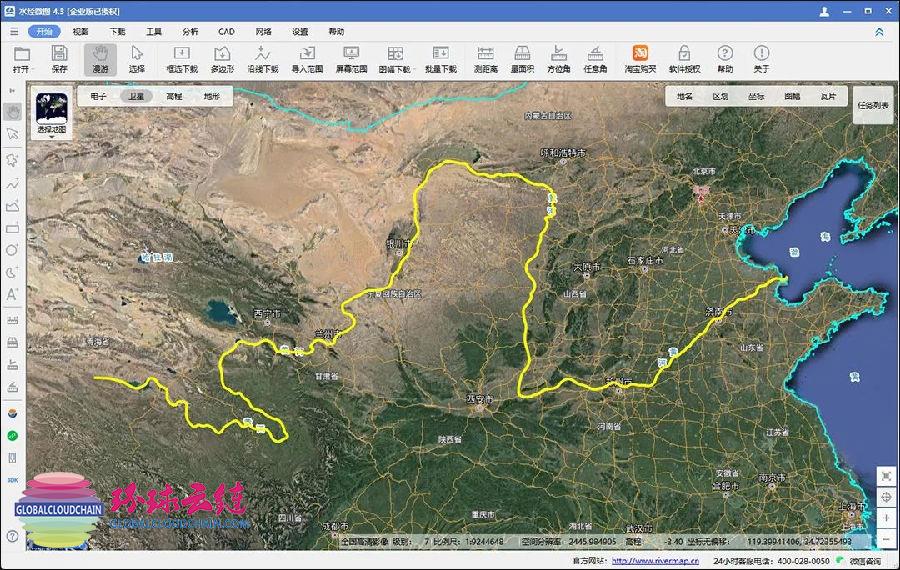Zoom in with the map plus button

pyautogui.click(x=886, y=518)
